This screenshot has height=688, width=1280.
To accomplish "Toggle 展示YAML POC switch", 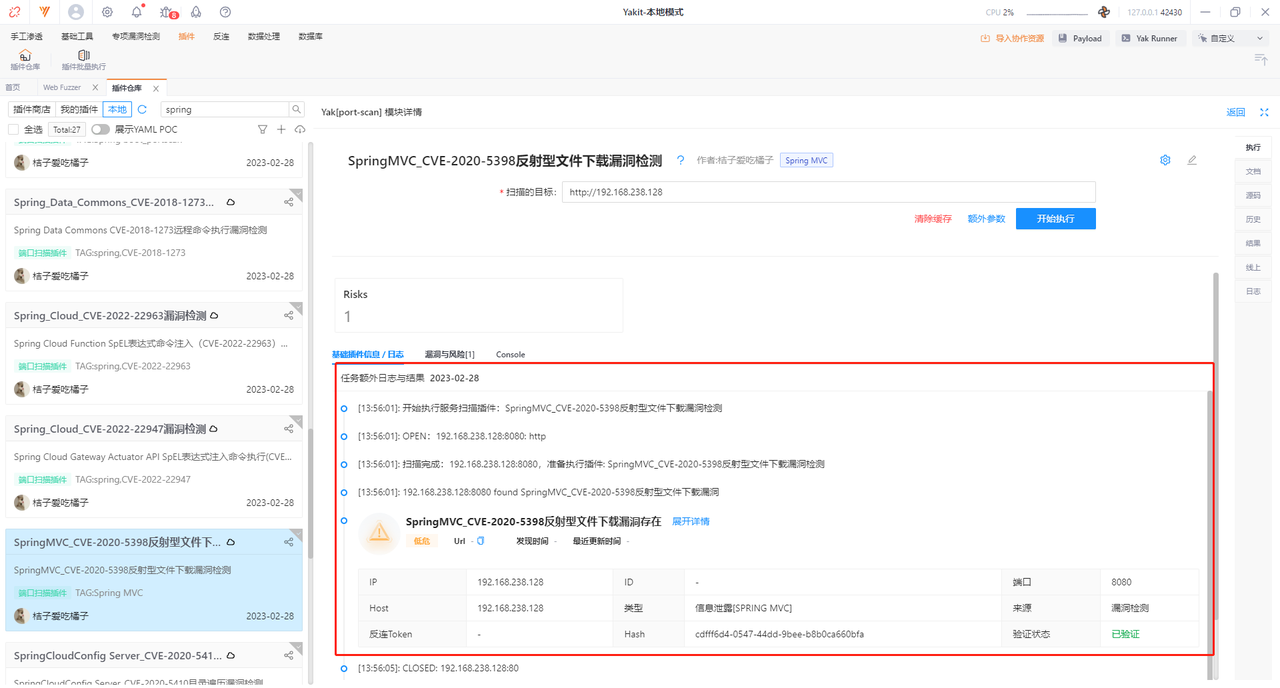I will (100, 129).
